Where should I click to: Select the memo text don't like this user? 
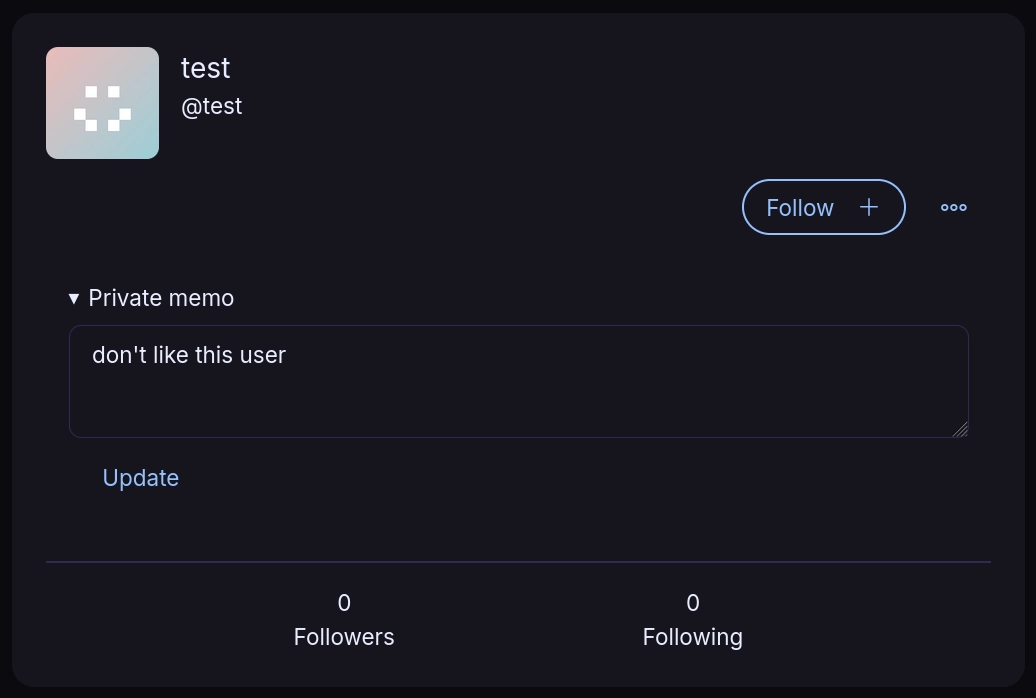(x=188, y=355)
